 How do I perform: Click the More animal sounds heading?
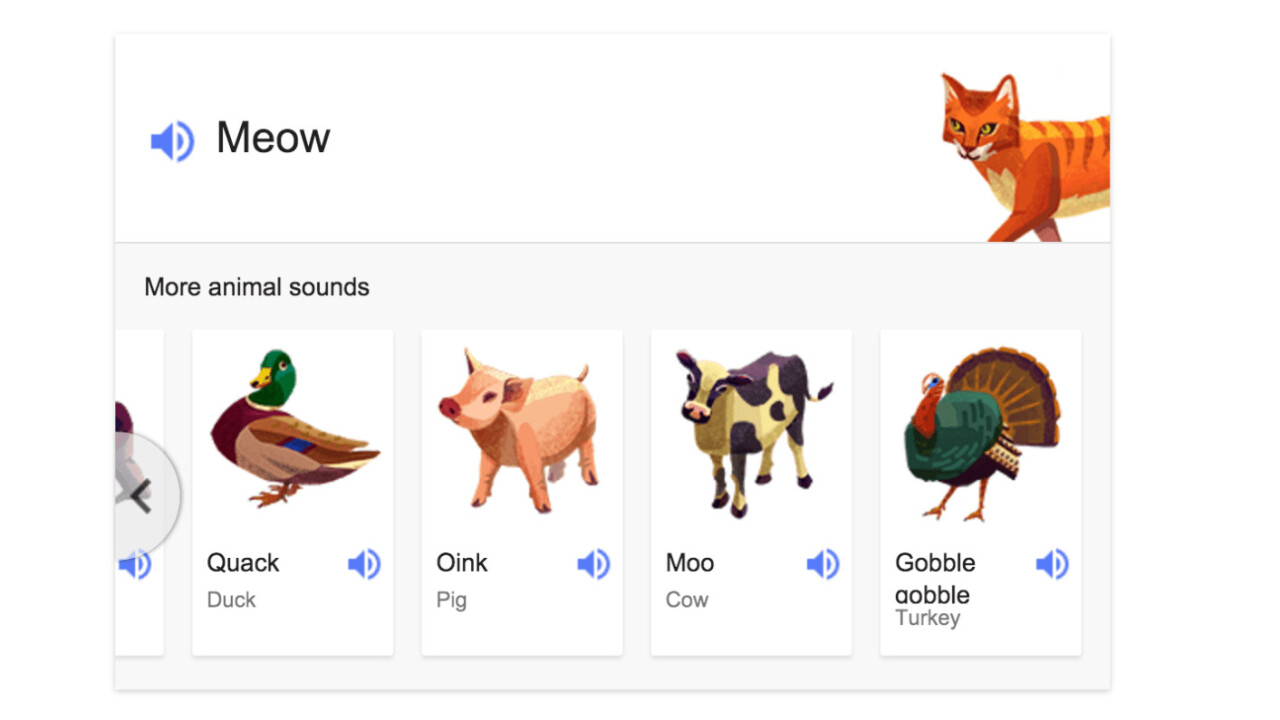click(257, 287)
